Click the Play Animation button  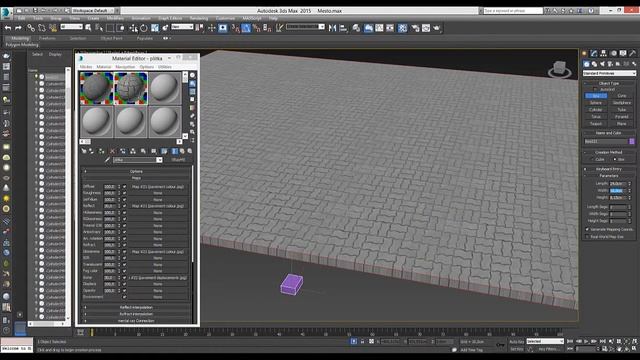586,341
